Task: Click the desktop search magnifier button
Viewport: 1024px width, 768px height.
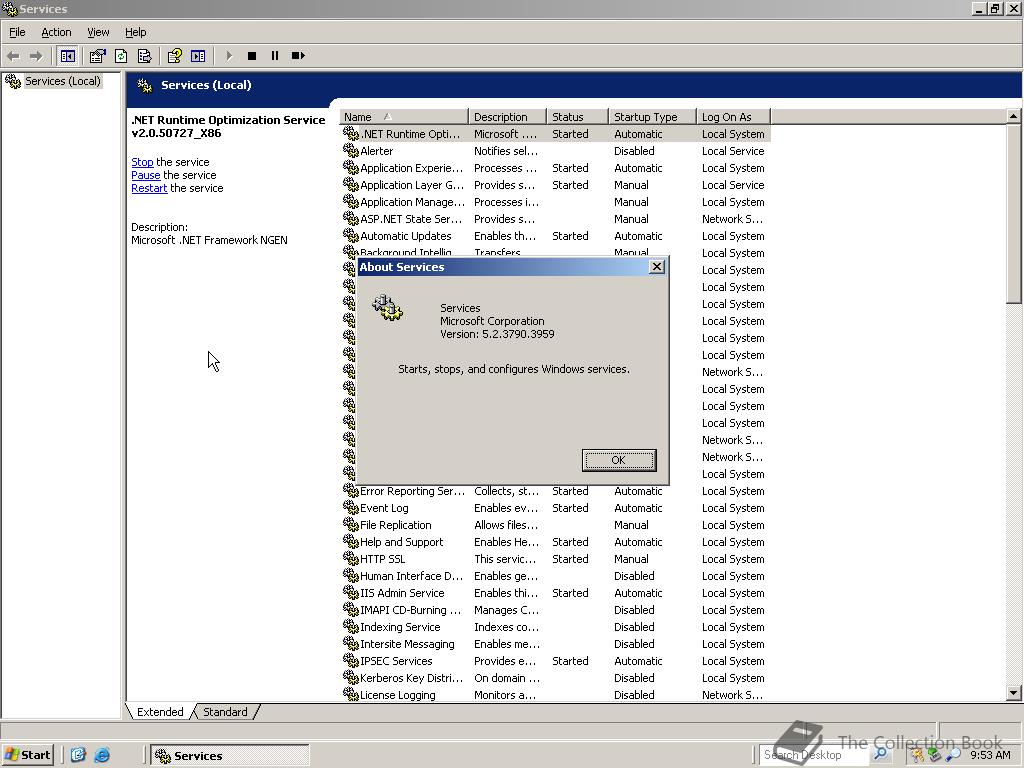Action: tap(881, 754)
